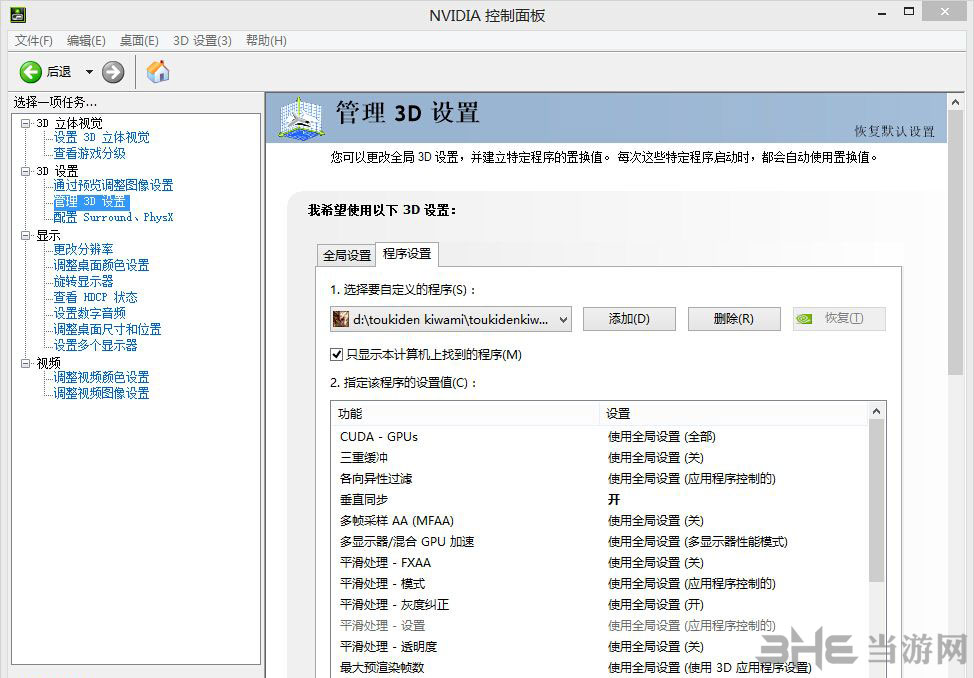Open 查看 HDCP 状态 page
This screenshot has width=974, height=678.
click(95, 298)
